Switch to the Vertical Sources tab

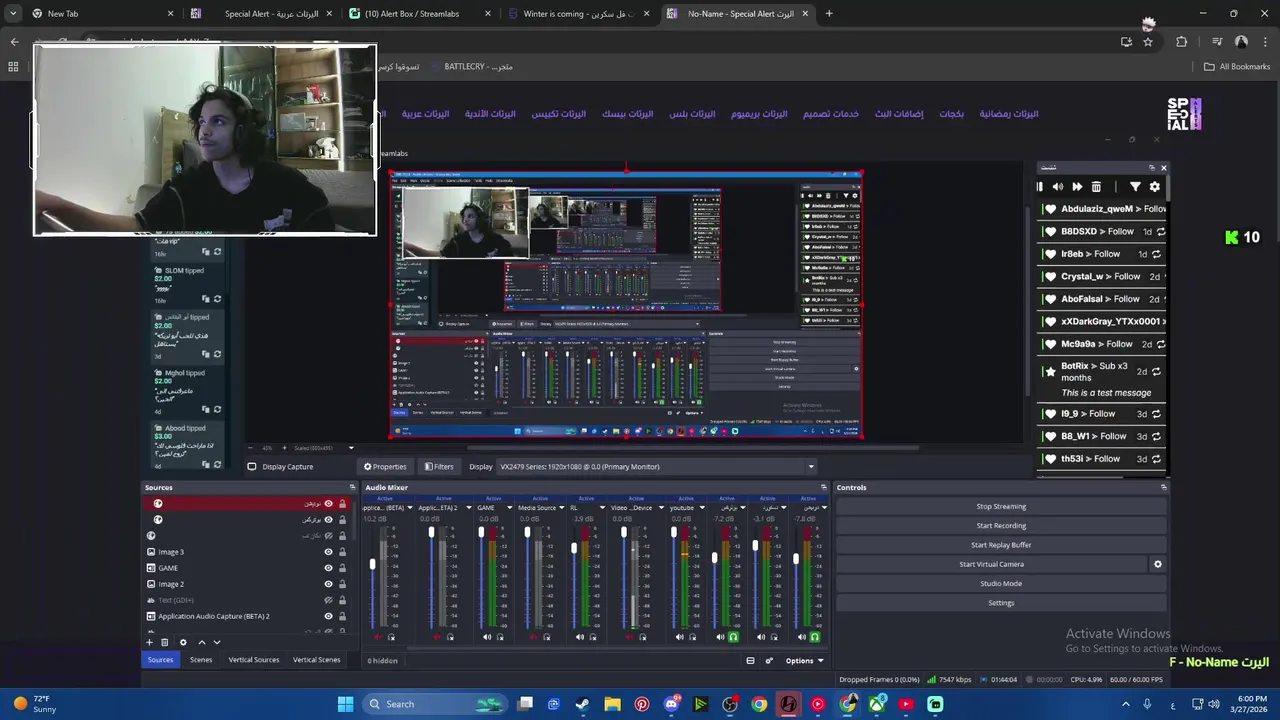pos(254,660)
